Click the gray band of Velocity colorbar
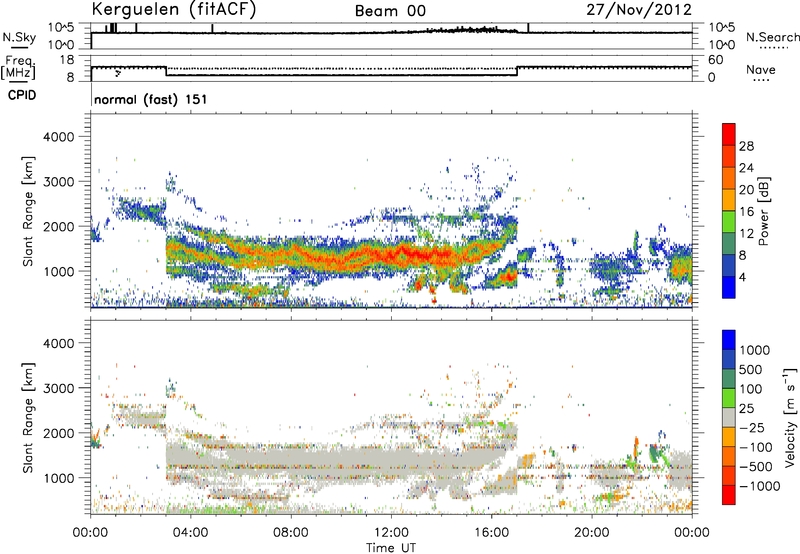Screen dimensions: 800x554 pos(729,418)
